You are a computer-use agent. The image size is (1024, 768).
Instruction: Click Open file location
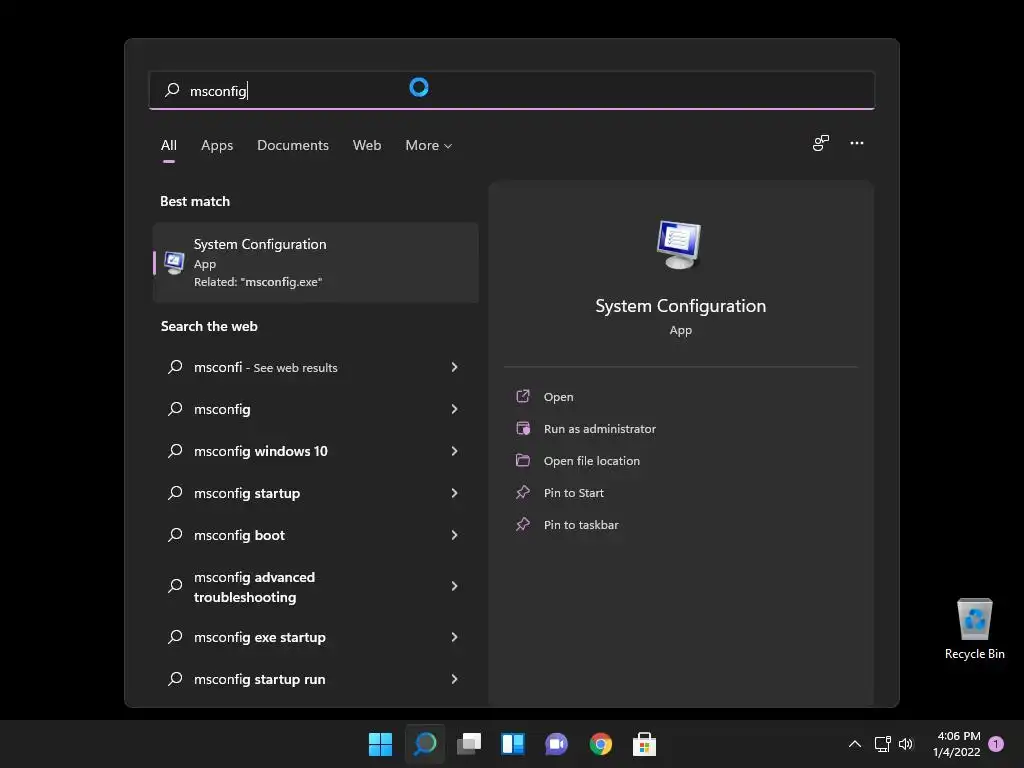coord(592,460)
